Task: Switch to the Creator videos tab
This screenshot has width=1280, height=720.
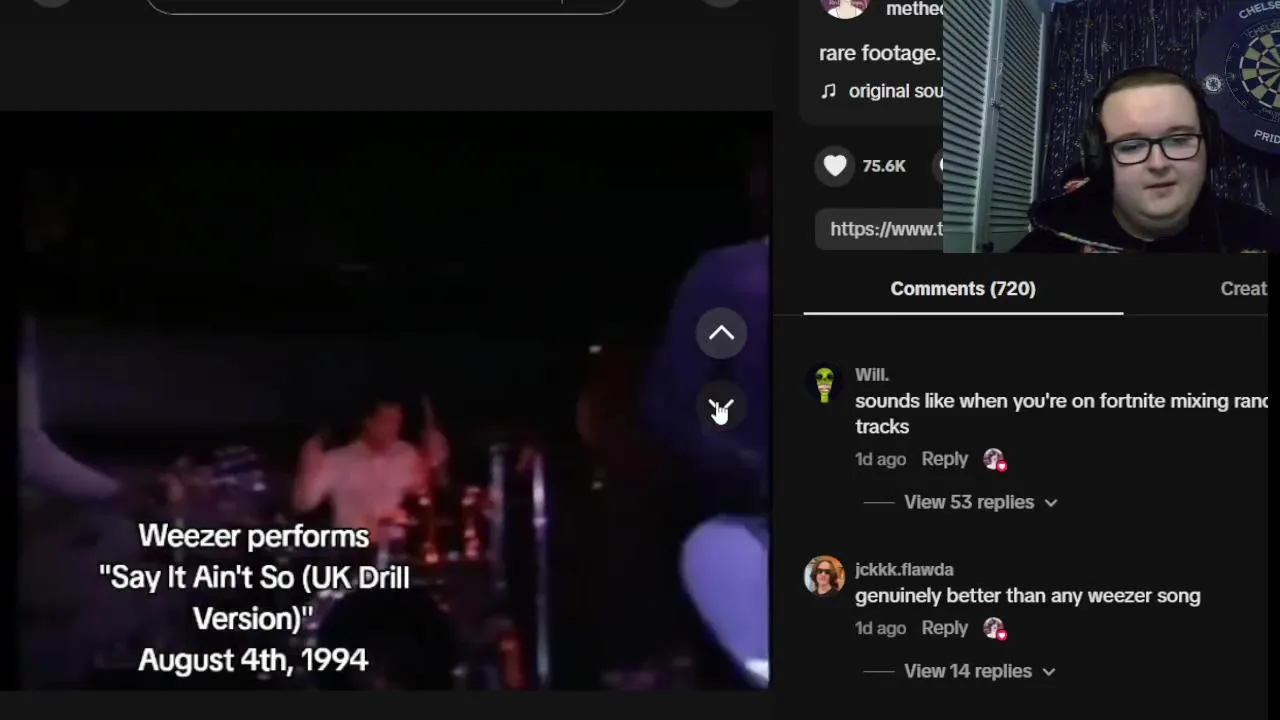Action: tap(1244, 289)
